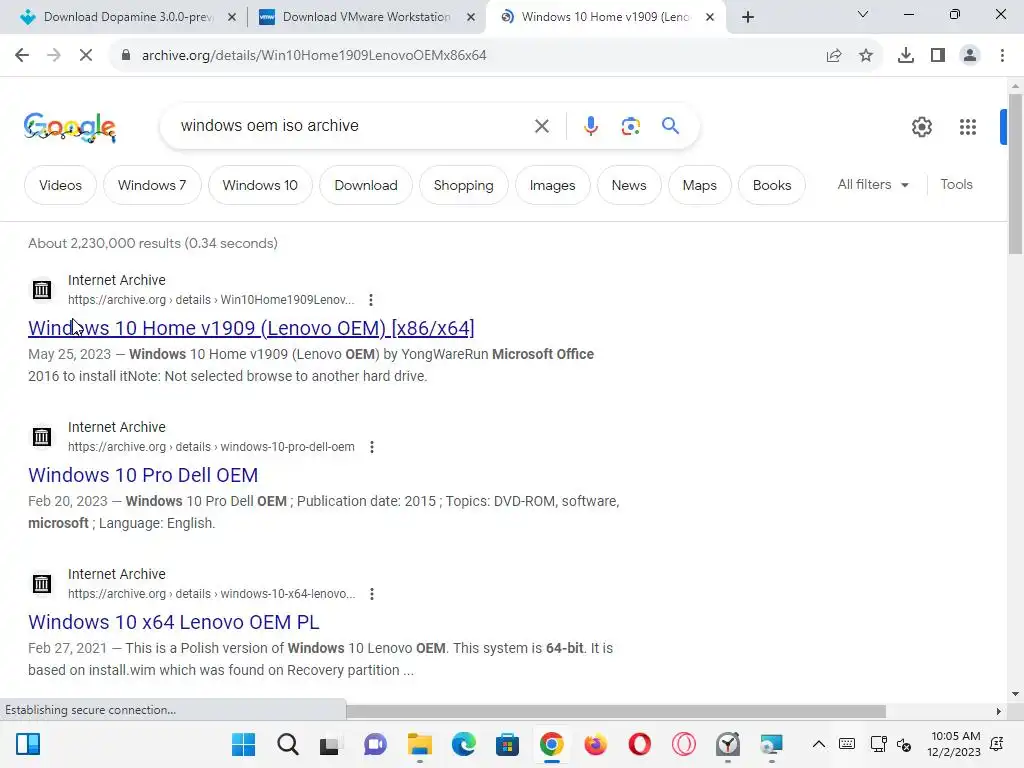
Task: Open the taskbar clock and date
Action: pyautogui.click(x=954, y=744)
